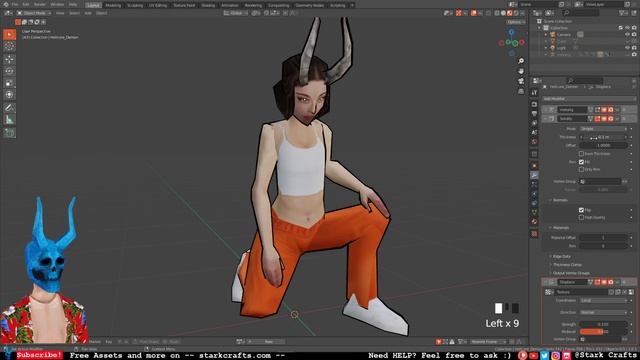Enable the Only Rim checkbox
This screenshot has width=640, height=360.
tap(581, 169)
